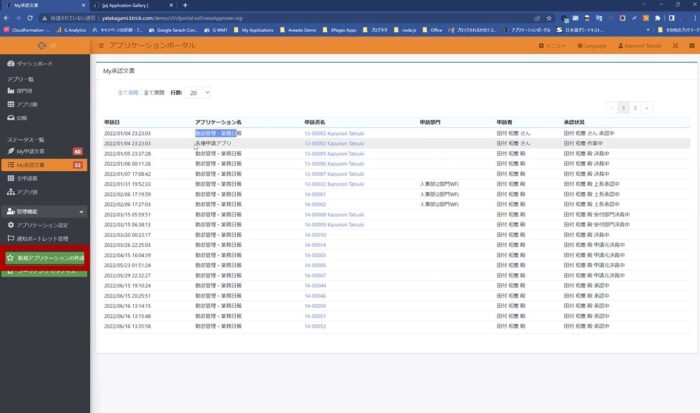Viewport: 700px width, 413px height.
Task: Open the 13-00007 Kazunori Tatsuki link
Action: 334,174
